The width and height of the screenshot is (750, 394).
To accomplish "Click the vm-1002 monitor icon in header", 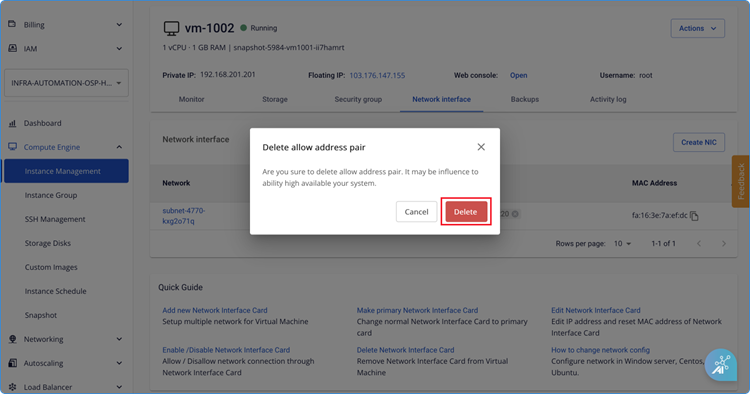I will pyautogui.click(x=171, y=28).
